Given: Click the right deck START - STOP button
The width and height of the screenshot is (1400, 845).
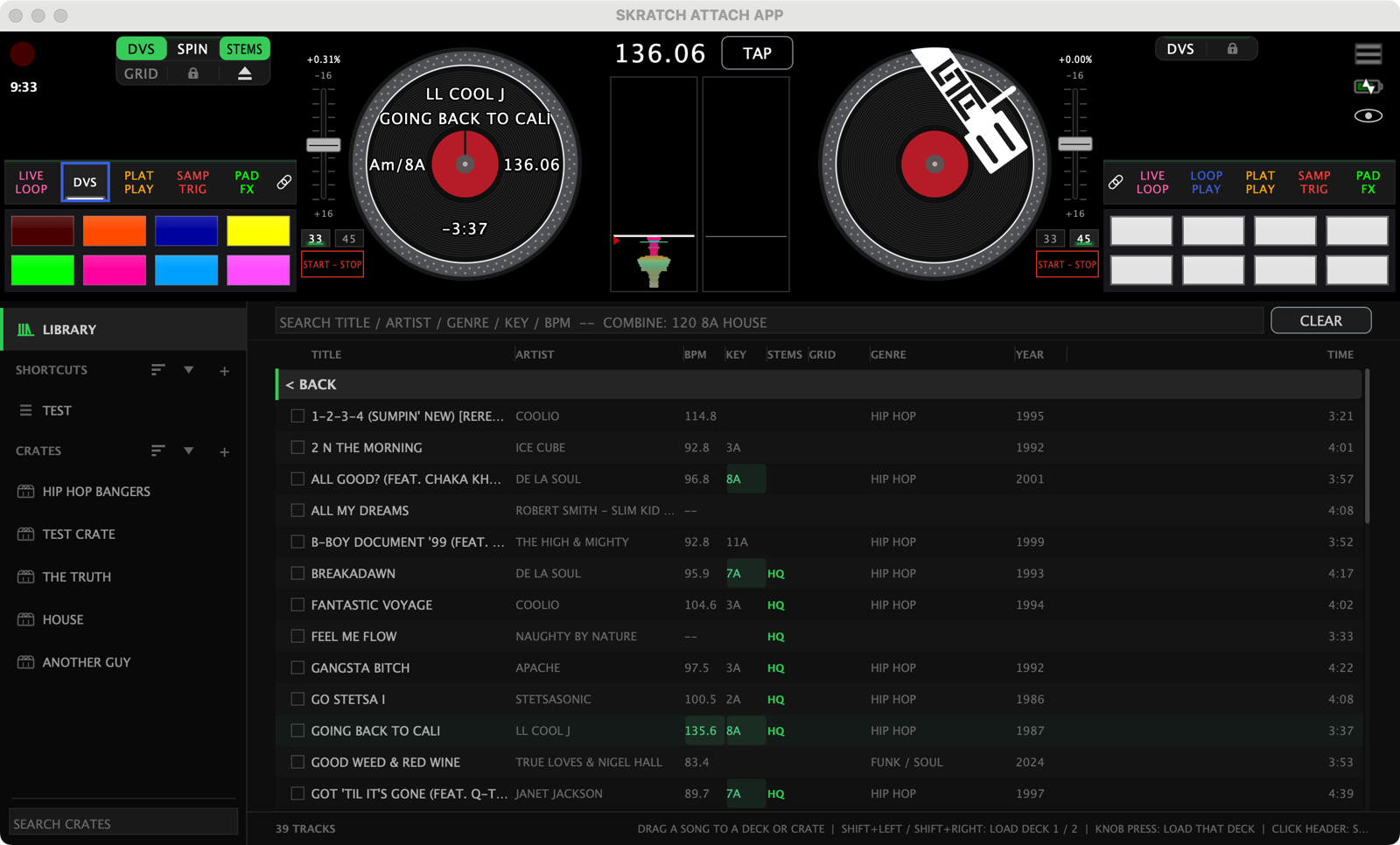Looking at the screenshot, I should (1067, 264).
